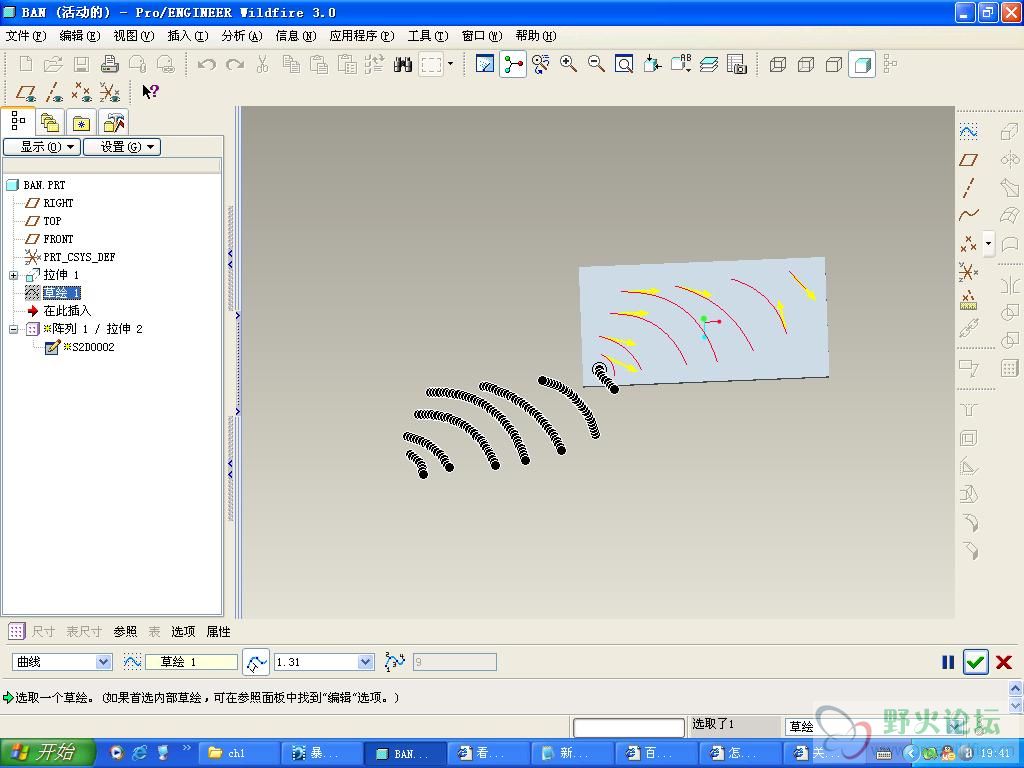This screenshot has height=768, width=1024.
Task: Click the Redo arrow icon
Action: pos(234,64)
